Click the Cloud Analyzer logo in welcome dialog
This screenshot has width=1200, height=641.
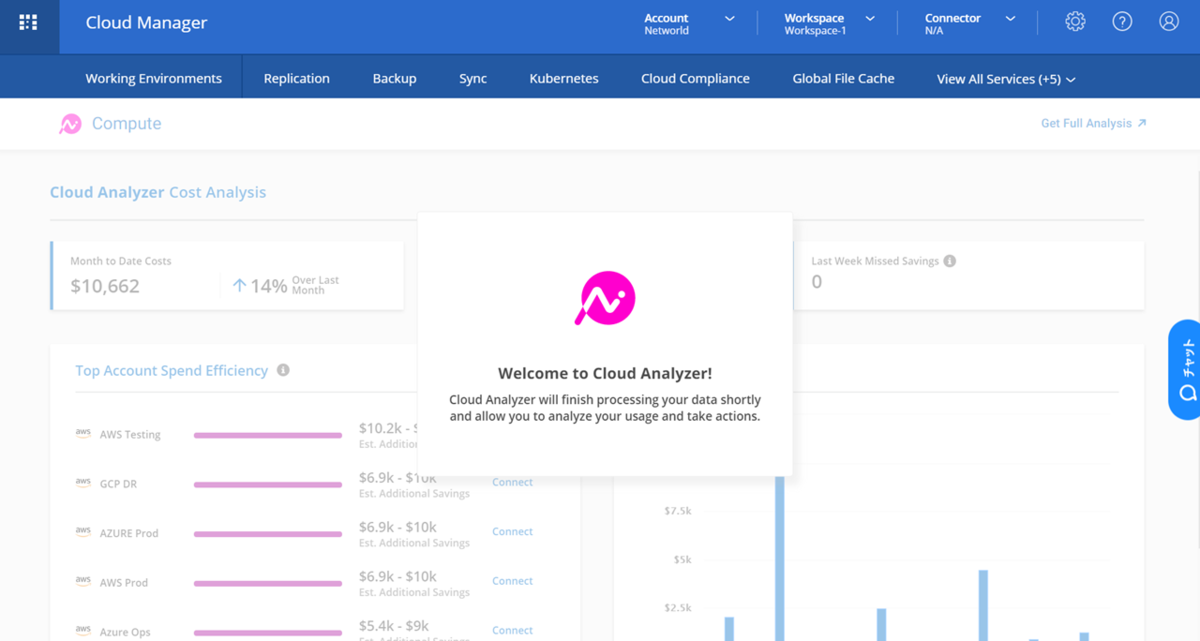(x=606, y=298)
